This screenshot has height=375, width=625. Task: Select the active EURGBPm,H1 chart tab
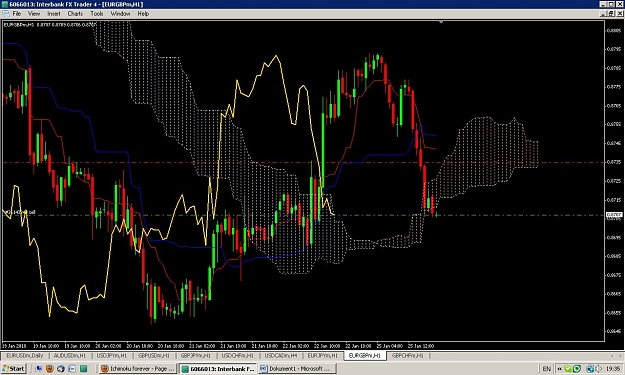coord(364,355)
